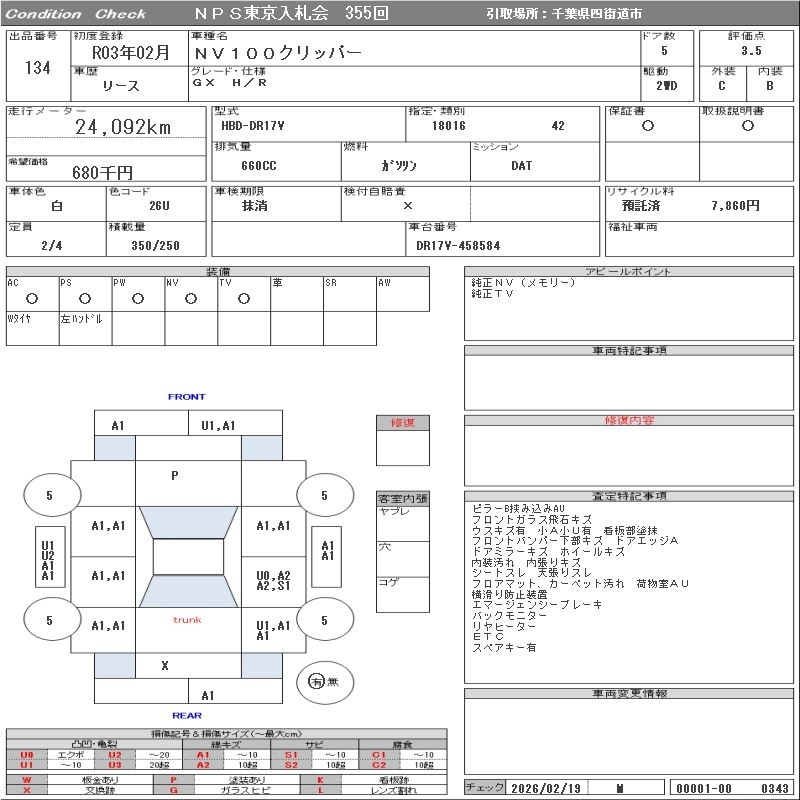This screenshot has width=800, height=800.
Task: Toggle the PW equipment circle
Action: (x=137, y=298)
